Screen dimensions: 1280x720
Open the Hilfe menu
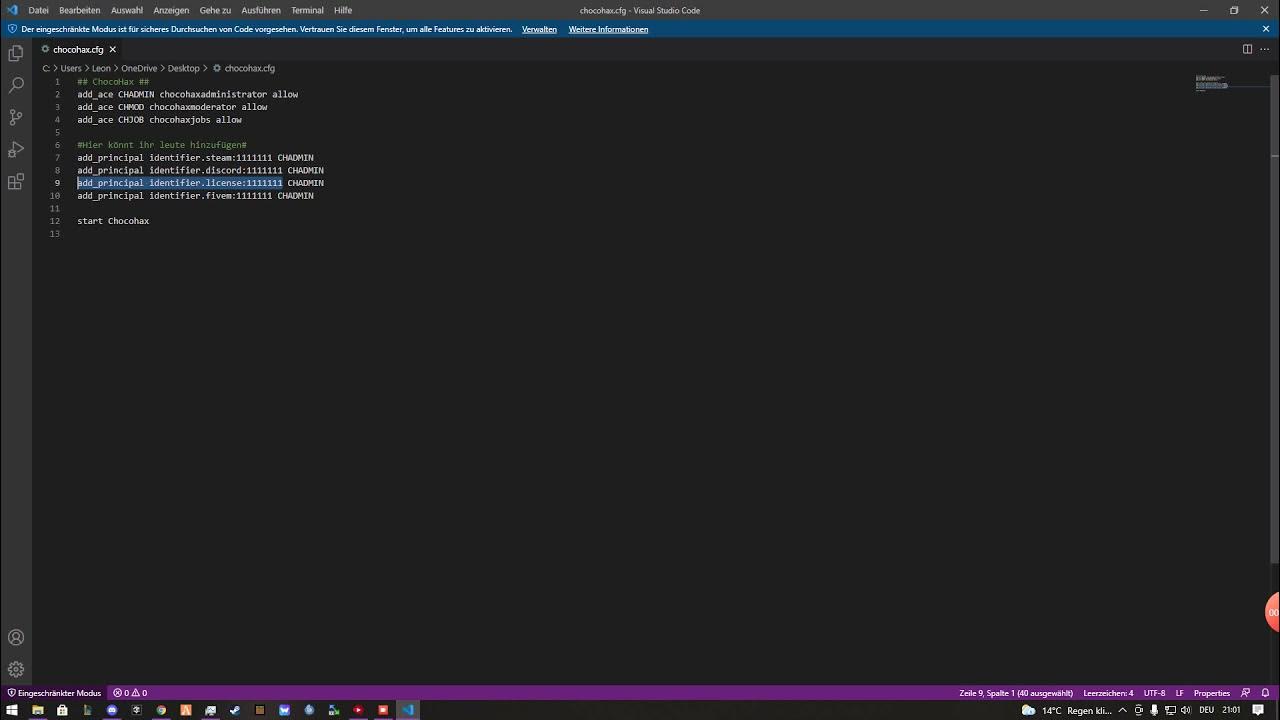[343, 10]
